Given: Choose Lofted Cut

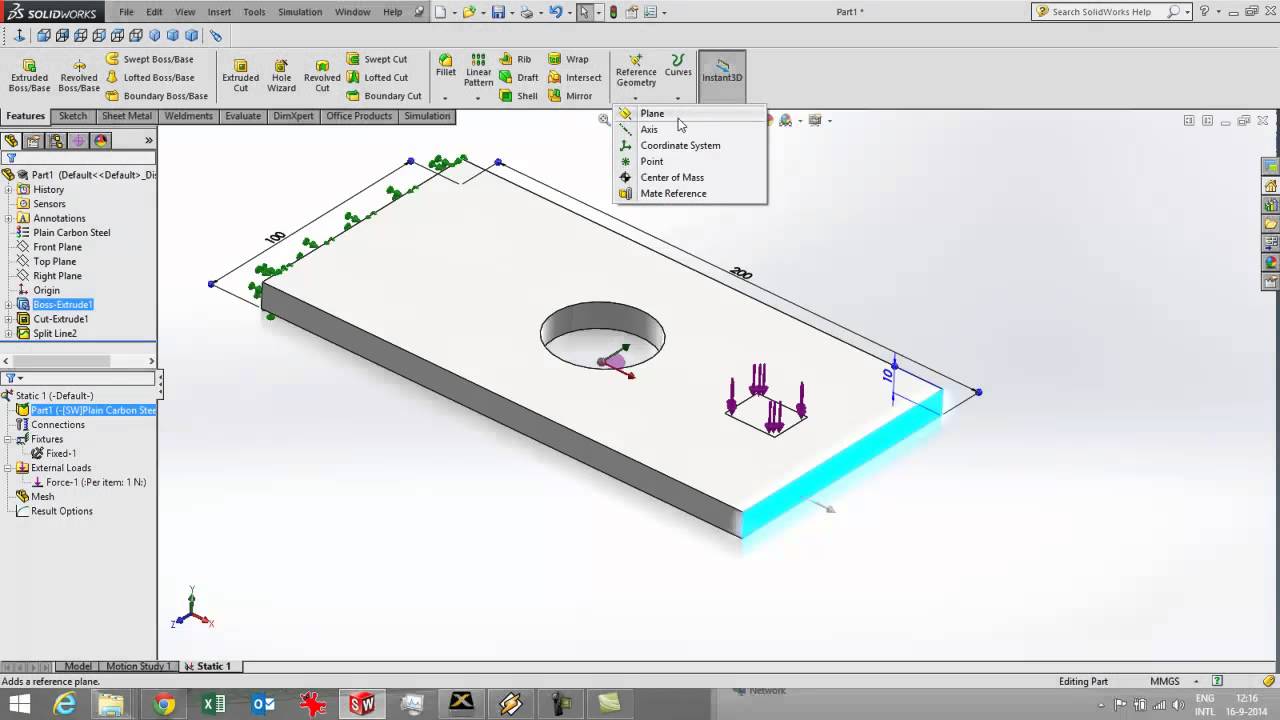Looking at the screenshot, I should point(377,77).
